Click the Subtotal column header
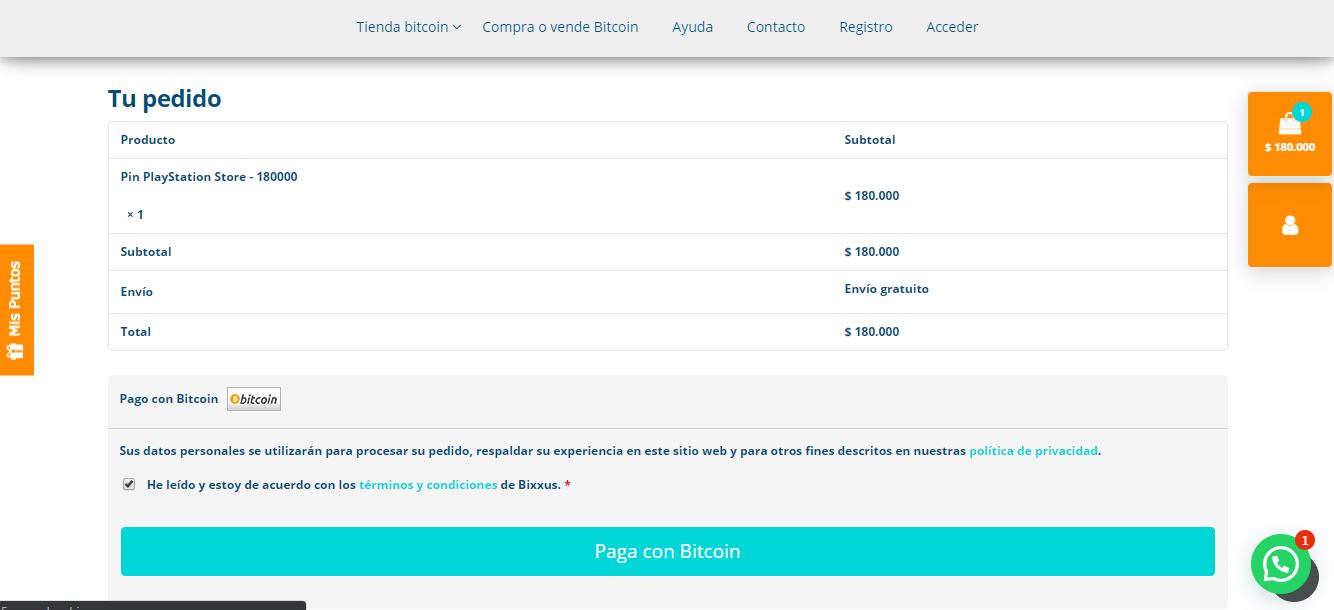The width and height of the screenshot is (1334, 610). (870, 140)
